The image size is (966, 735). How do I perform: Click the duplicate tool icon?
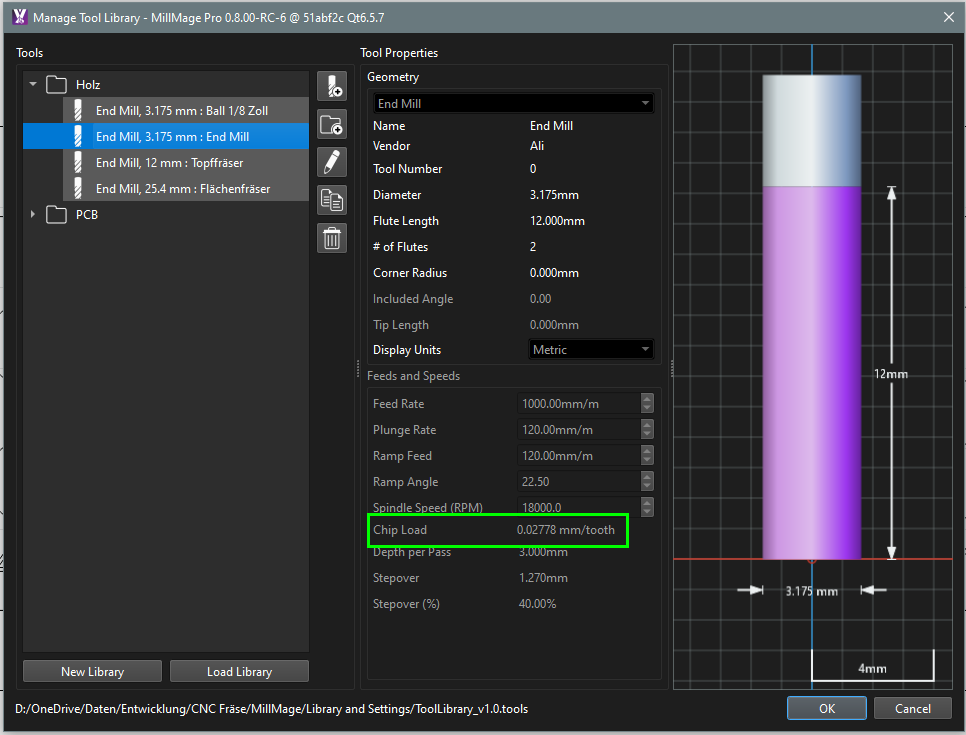tap(332, 200)
